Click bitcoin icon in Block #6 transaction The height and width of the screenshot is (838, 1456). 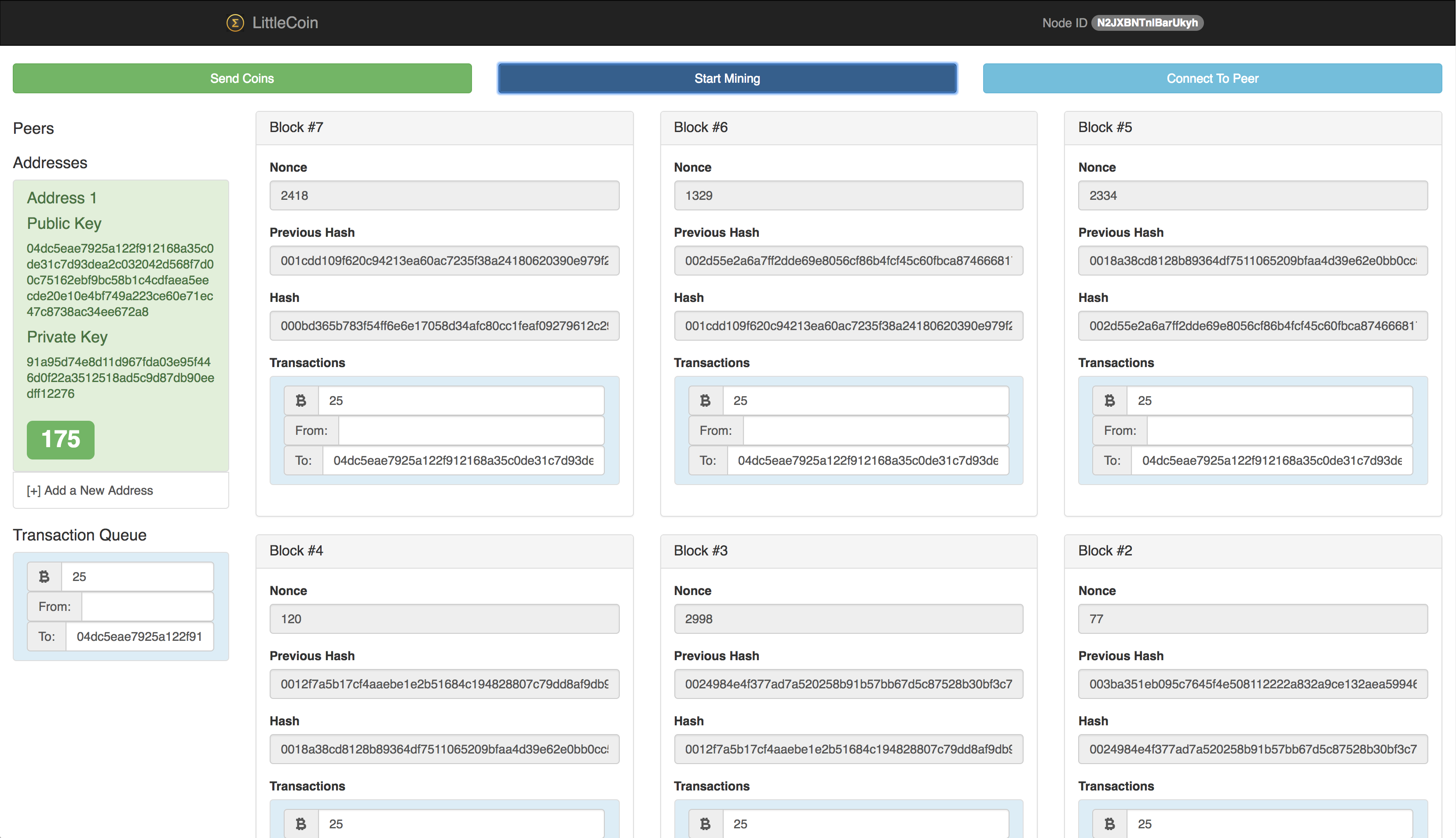(705, 401)
